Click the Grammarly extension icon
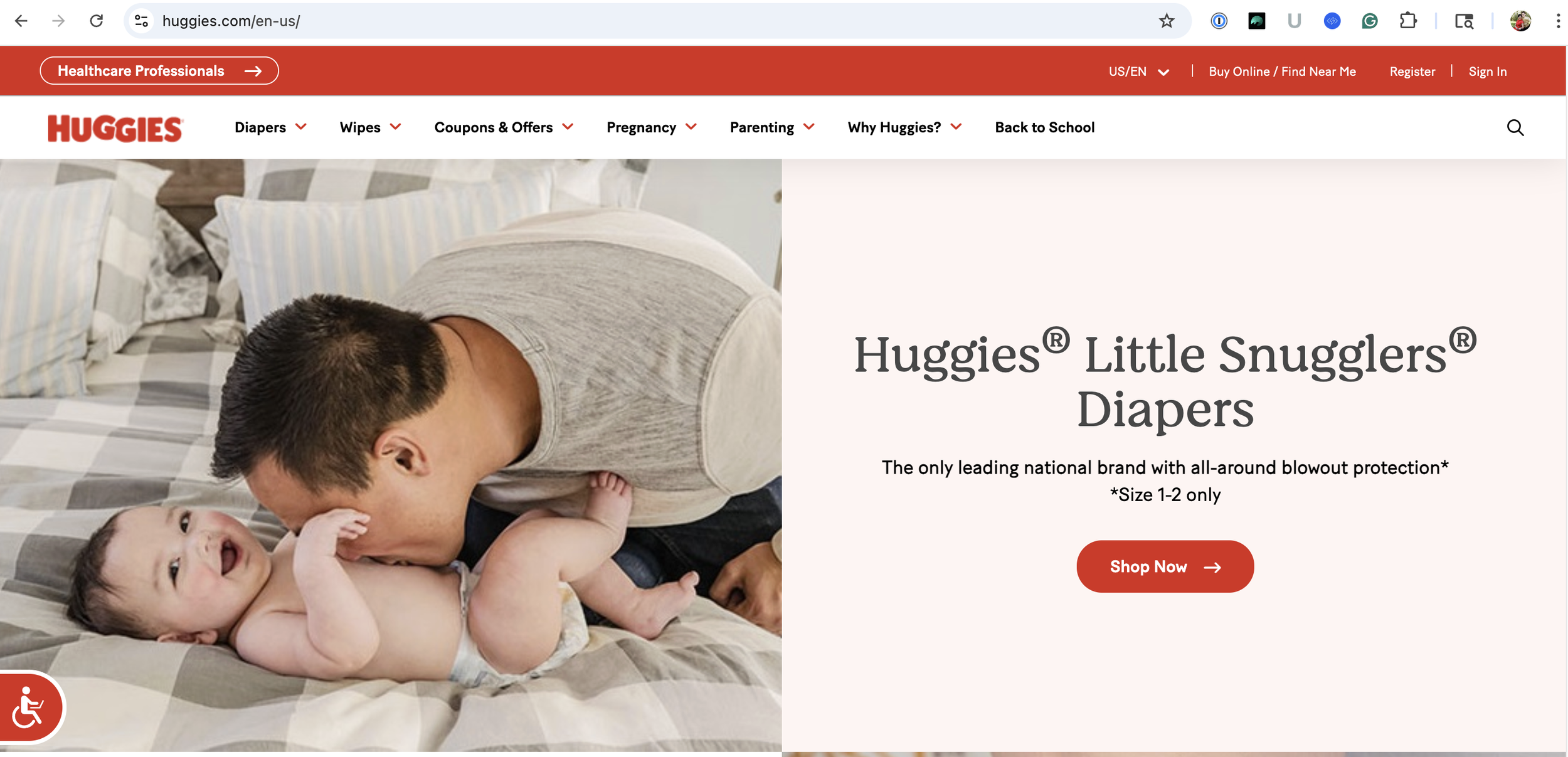 1370,21
